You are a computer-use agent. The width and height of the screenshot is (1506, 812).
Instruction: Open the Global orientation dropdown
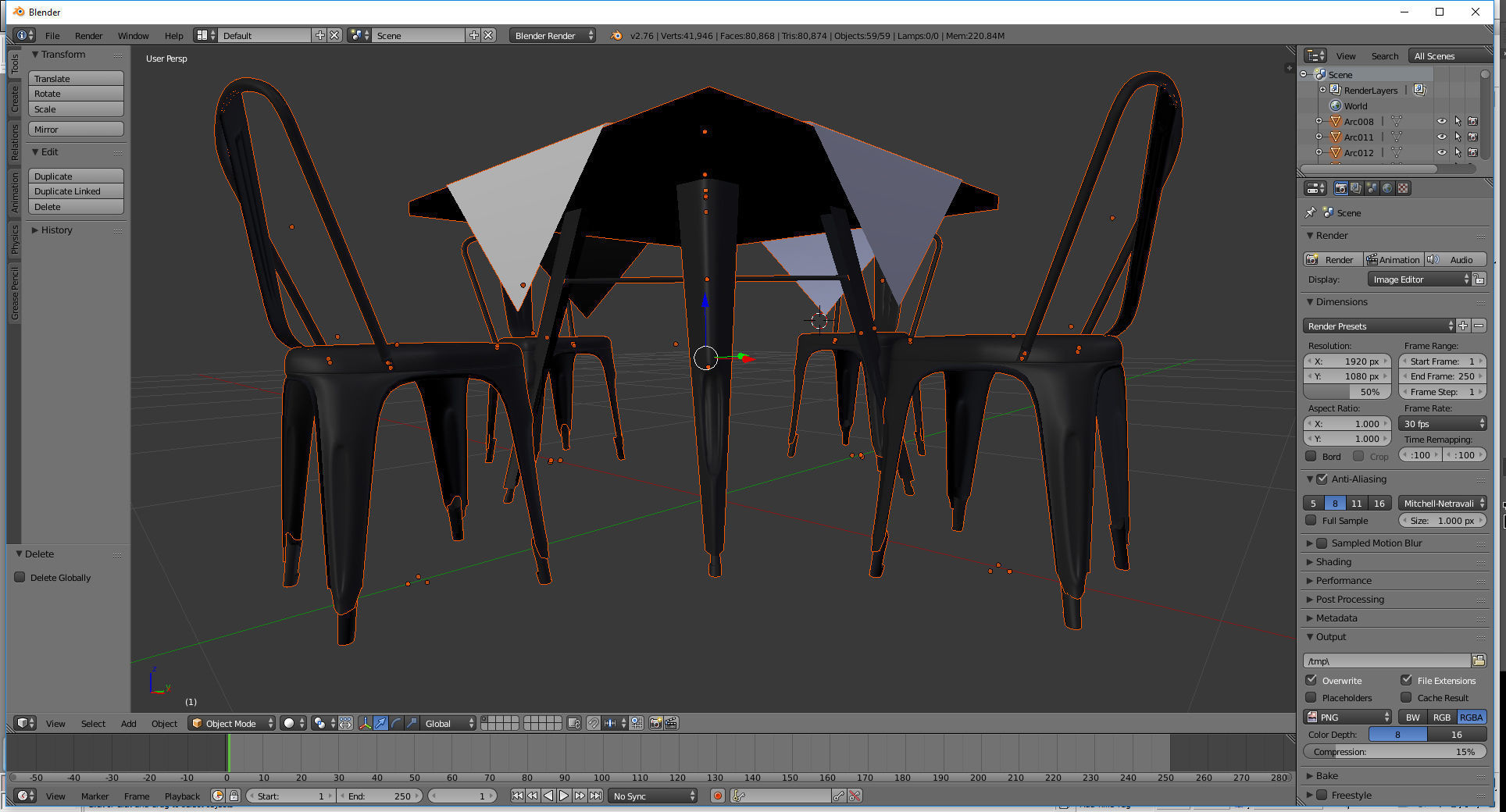(448, 723)
